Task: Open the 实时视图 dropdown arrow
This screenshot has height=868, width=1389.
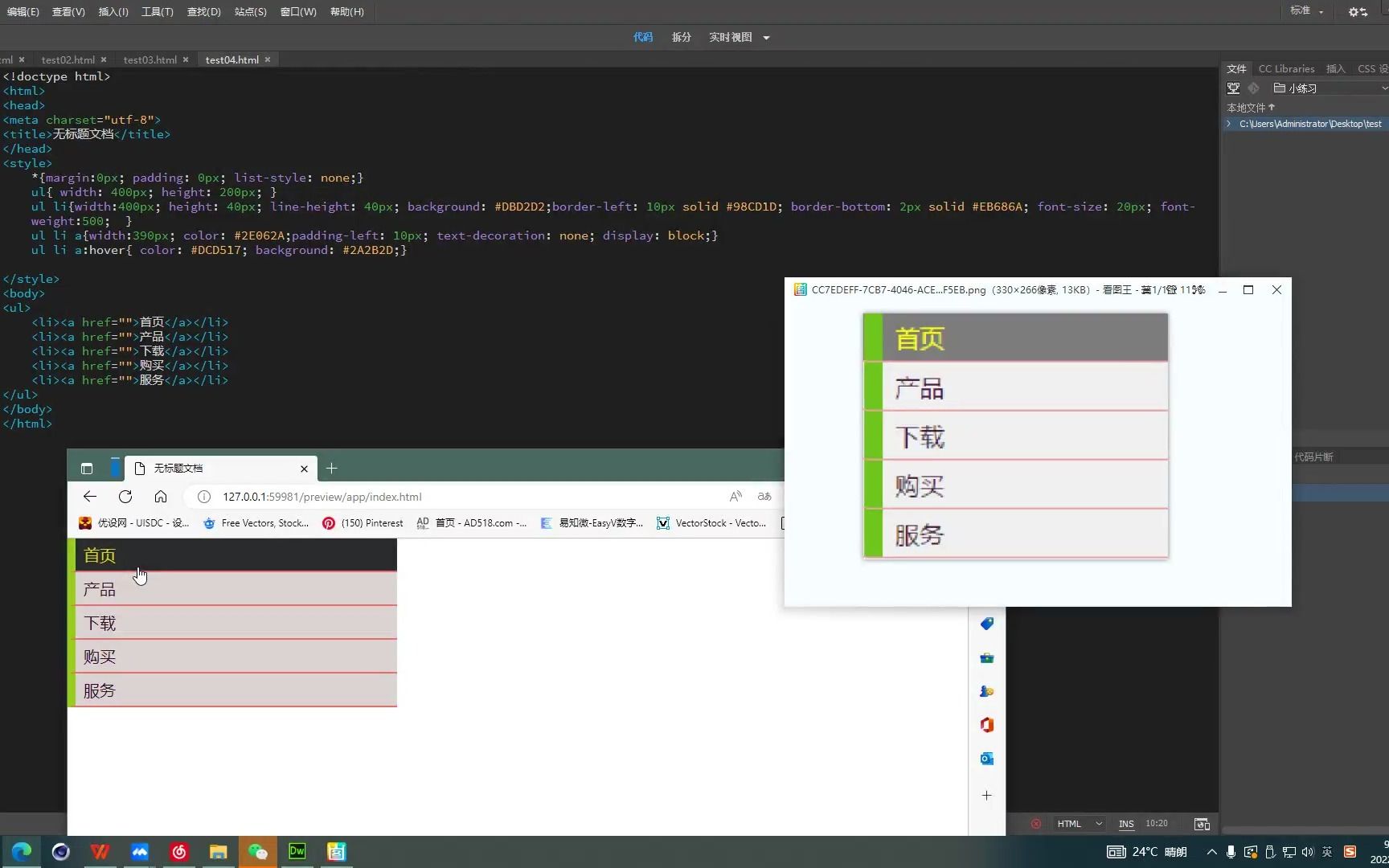Action: point(766,38)
